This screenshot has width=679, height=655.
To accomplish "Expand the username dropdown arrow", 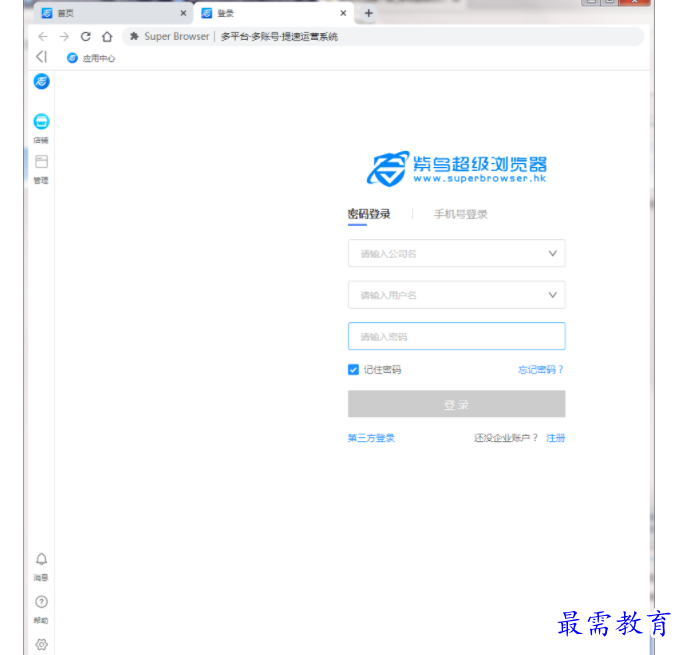I will click(553, 295).
